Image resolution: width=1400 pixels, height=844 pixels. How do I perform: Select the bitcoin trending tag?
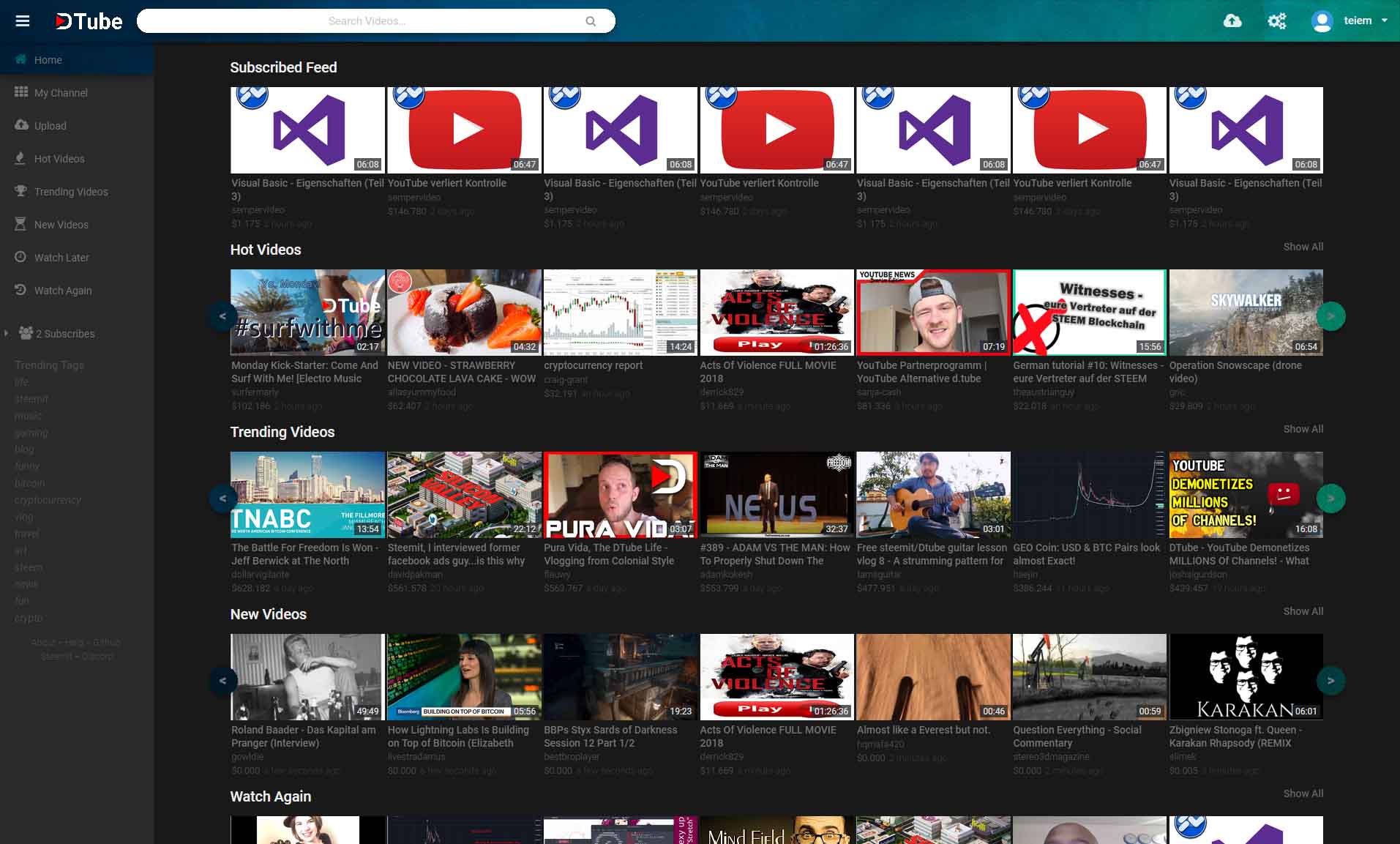click(x=30, y=483)
